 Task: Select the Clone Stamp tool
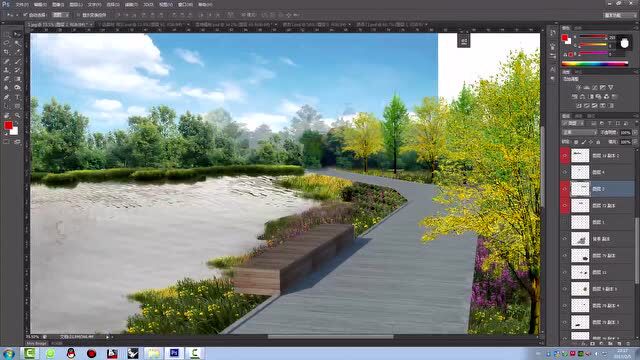pyautogui.click(x=7, y=70)
